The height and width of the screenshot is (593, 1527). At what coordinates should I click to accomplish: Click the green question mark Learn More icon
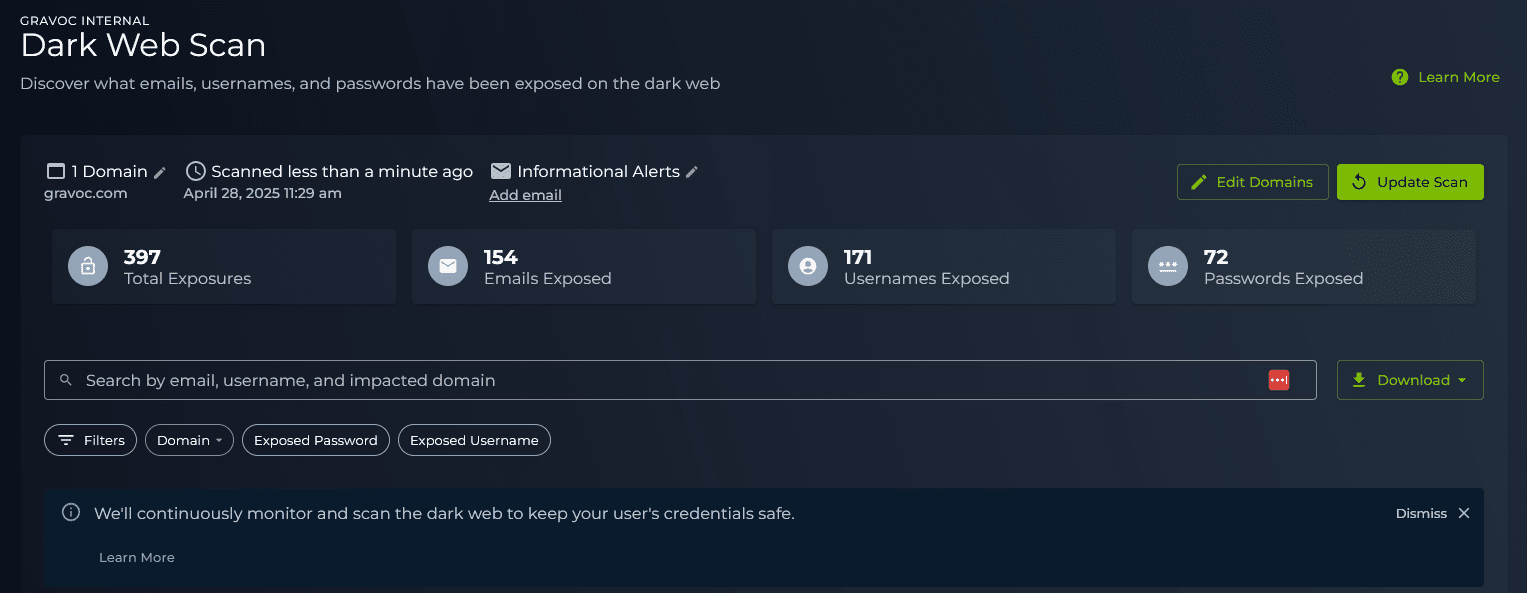pyautogui.click(x=1399, y=76)
